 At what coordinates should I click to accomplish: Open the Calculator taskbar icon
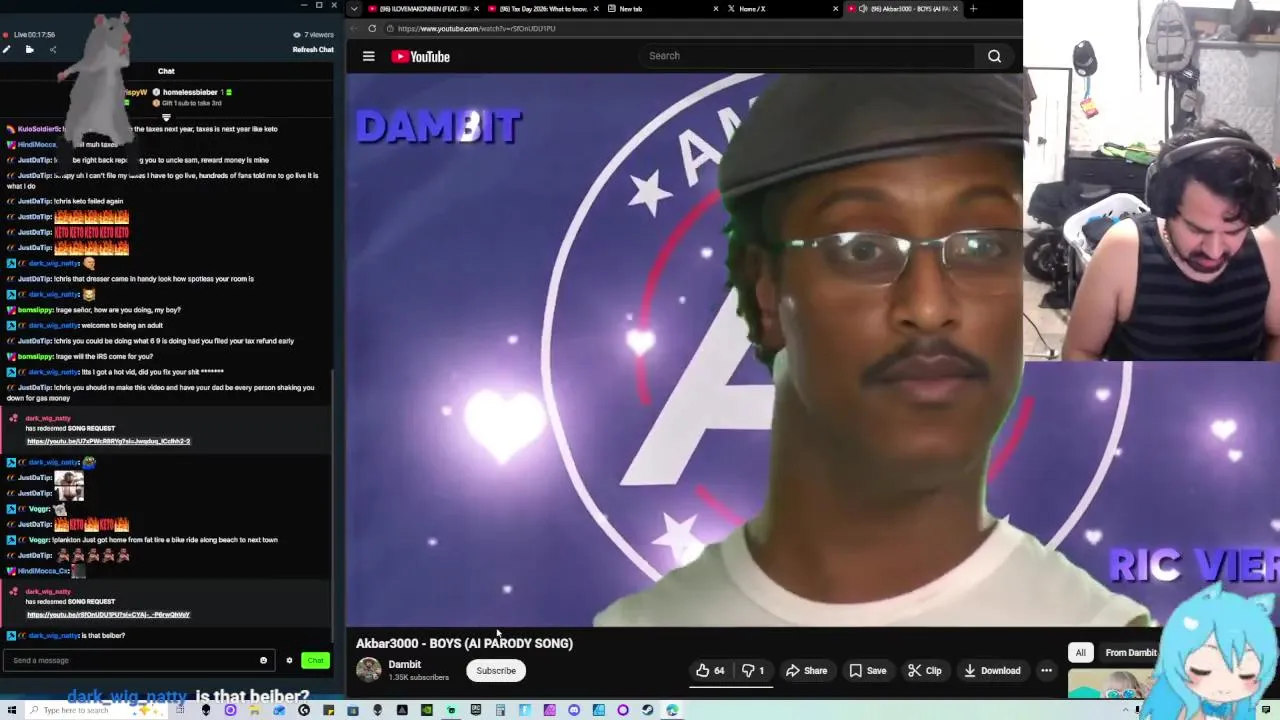click(499, 710)
